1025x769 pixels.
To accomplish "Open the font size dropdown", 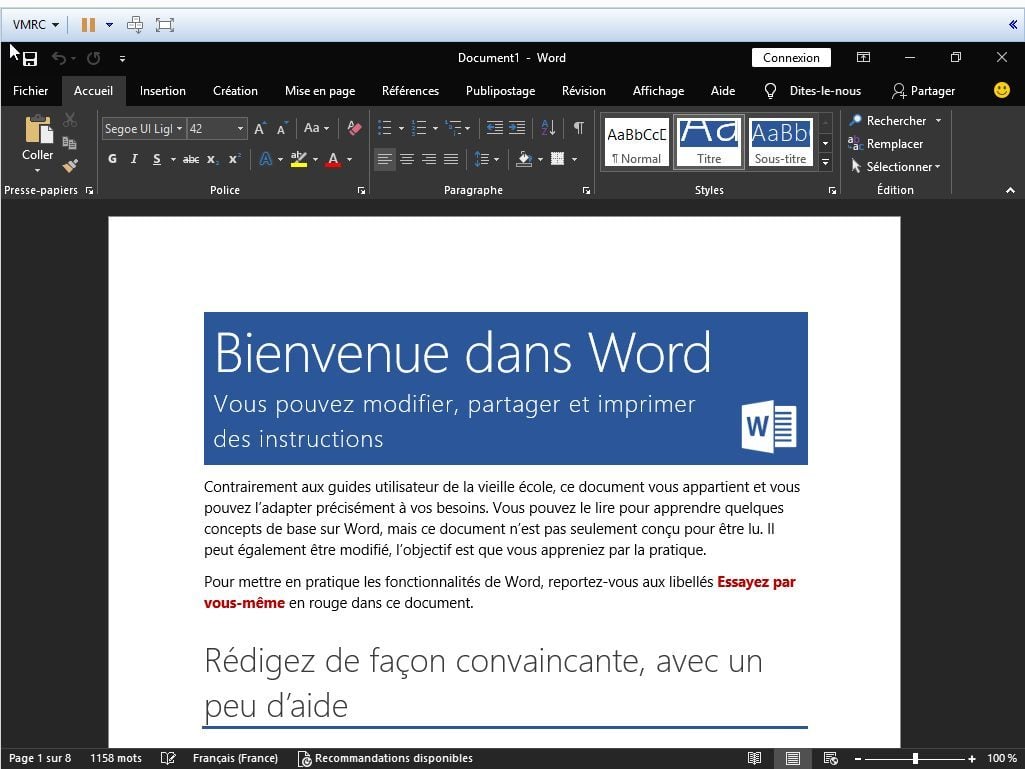I will [x=240, y=129].
